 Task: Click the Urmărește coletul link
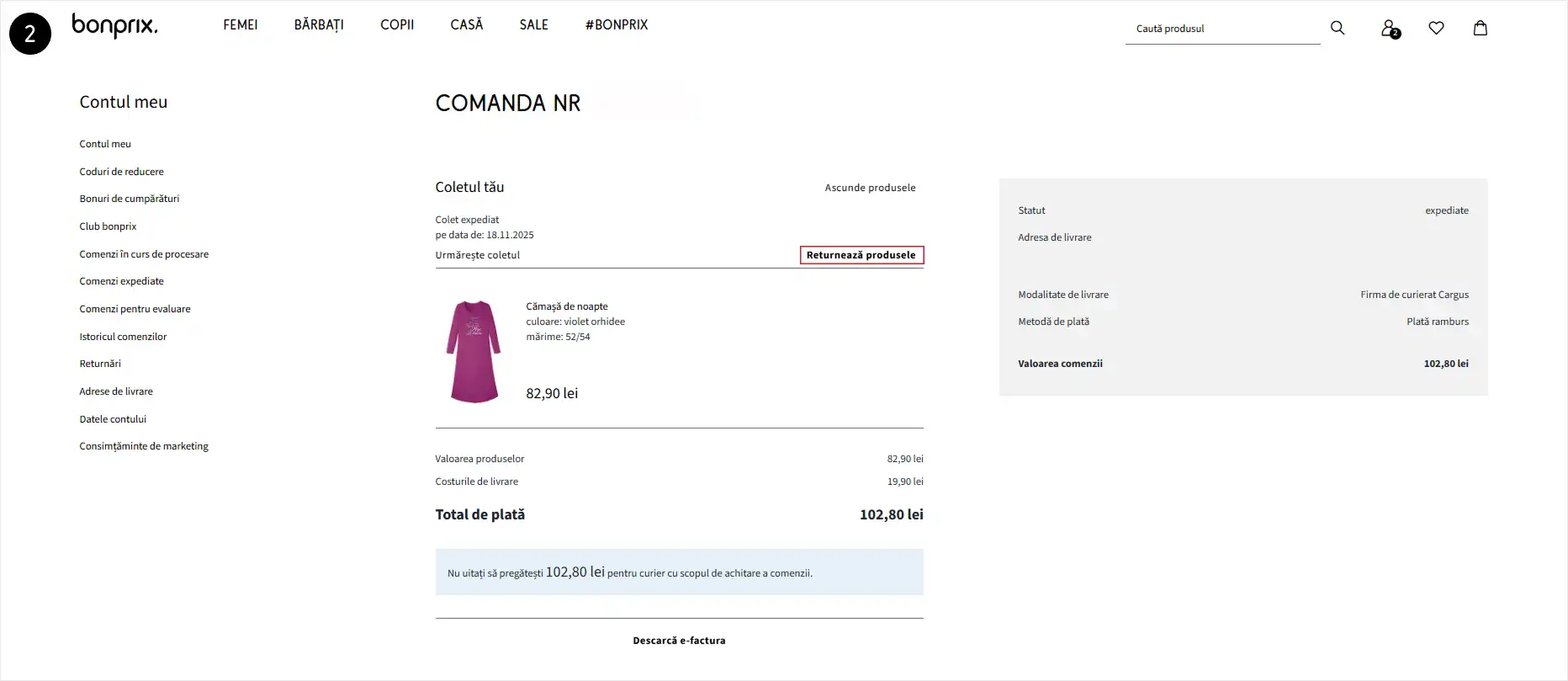pyautogui.click(x=477, y=255)
